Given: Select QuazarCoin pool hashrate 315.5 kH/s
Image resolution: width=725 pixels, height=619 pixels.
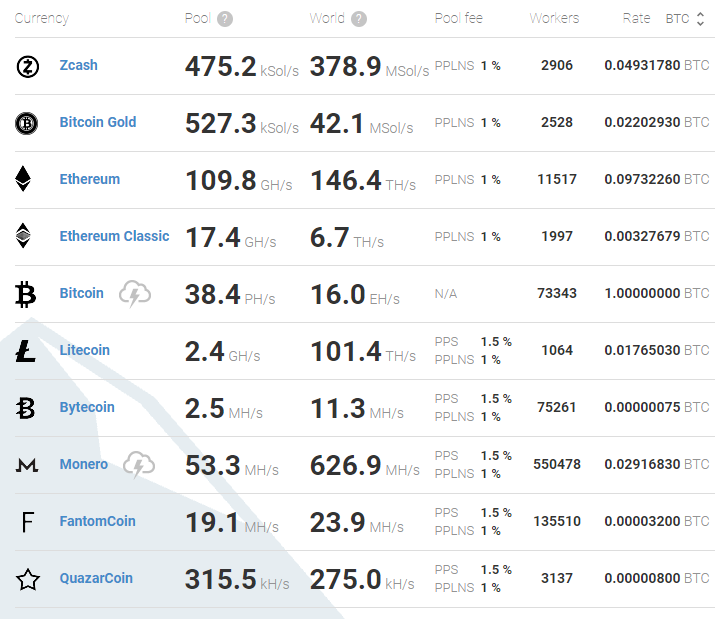Looking at the screenshot, I should click(x=237, y=579).
